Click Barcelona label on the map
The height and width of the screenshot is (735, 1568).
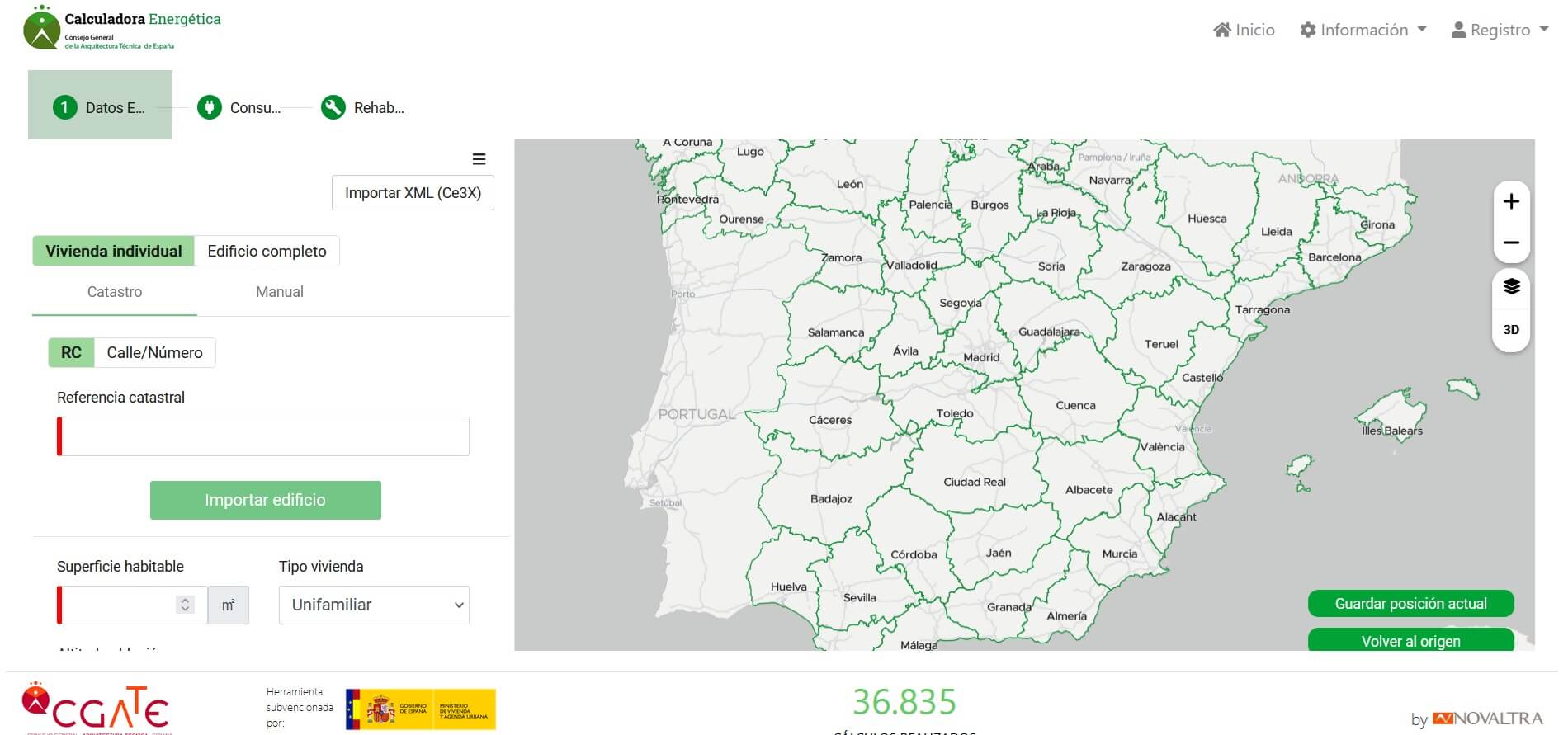(x=1334, y=257)
